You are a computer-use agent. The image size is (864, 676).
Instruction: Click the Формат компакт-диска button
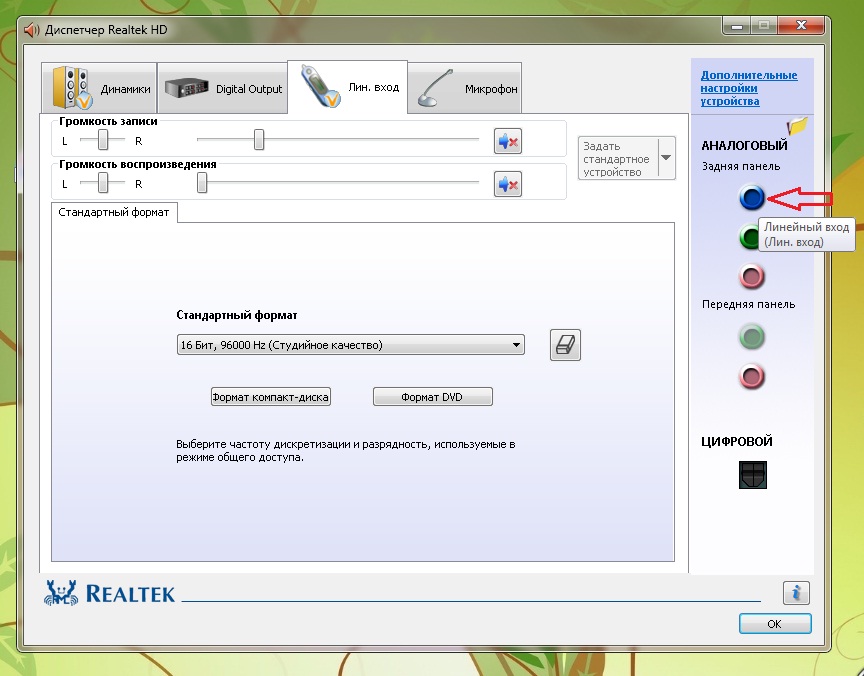pyautogui.click(x=271, y=397)
